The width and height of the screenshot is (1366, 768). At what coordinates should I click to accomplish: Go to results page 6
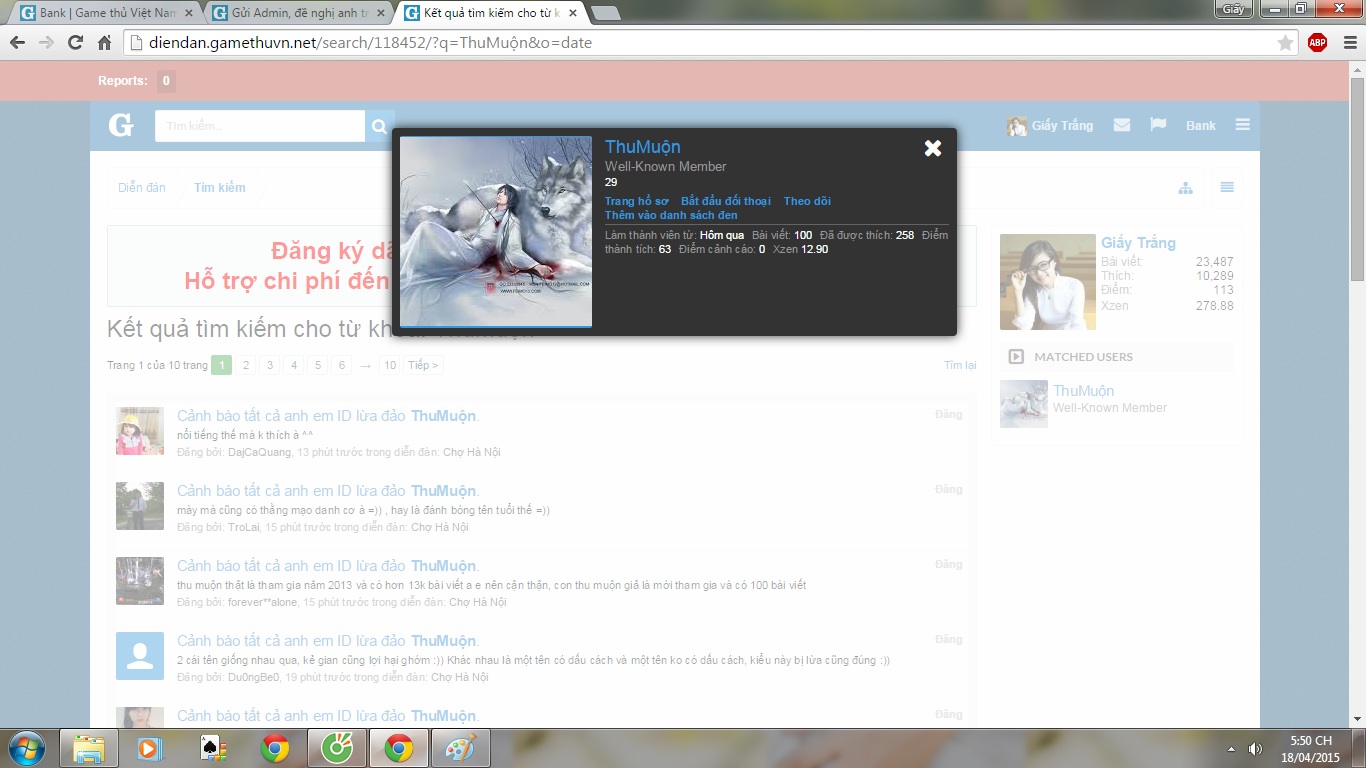(342, 365)
